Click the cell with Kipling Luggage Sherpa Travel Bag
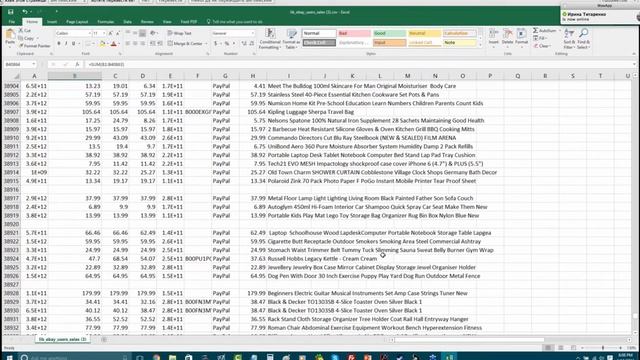The height and width of the screenshot is (360, 640). [x=311, y=112]
